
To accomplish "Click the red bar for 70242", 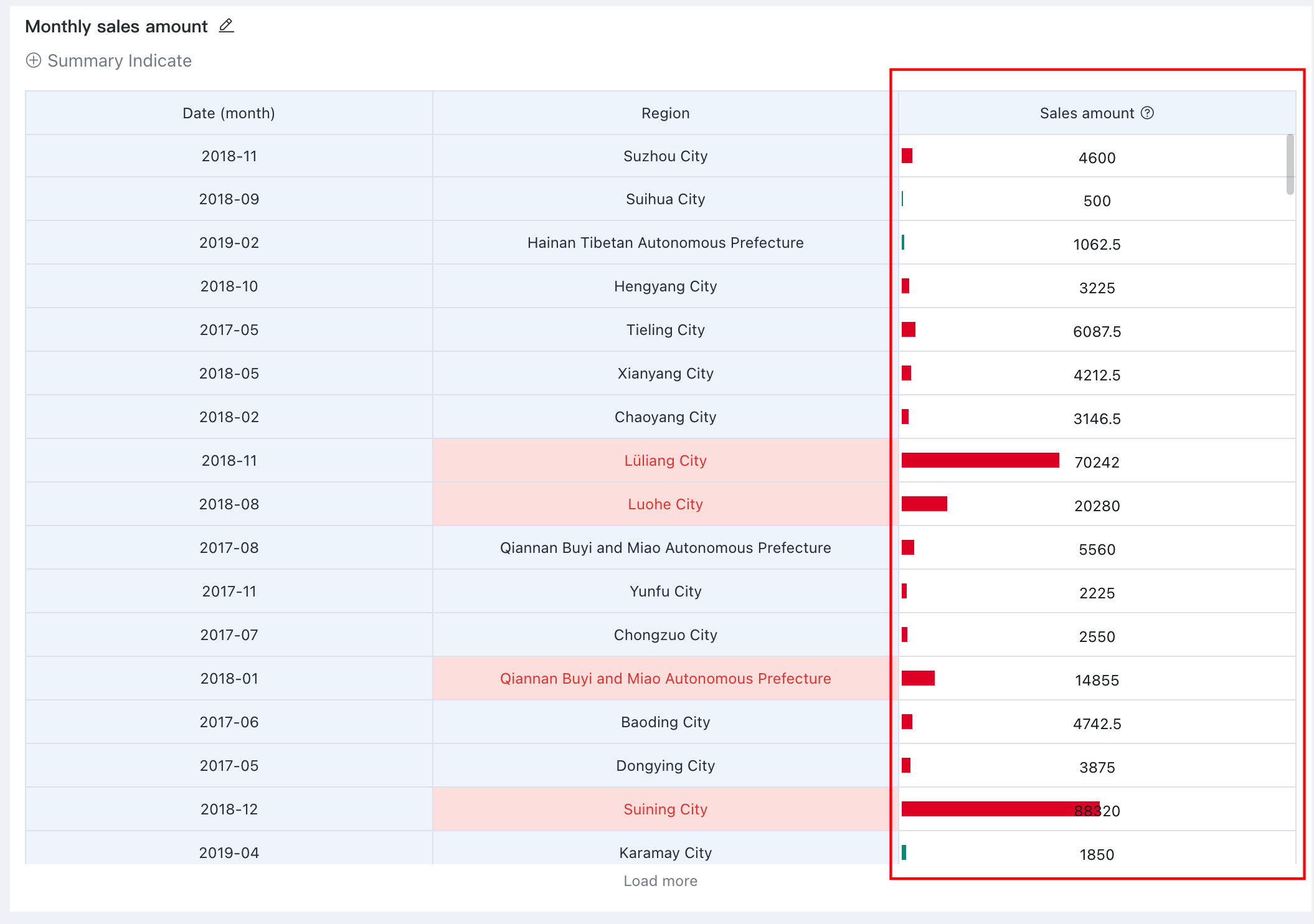I will 980,460.
